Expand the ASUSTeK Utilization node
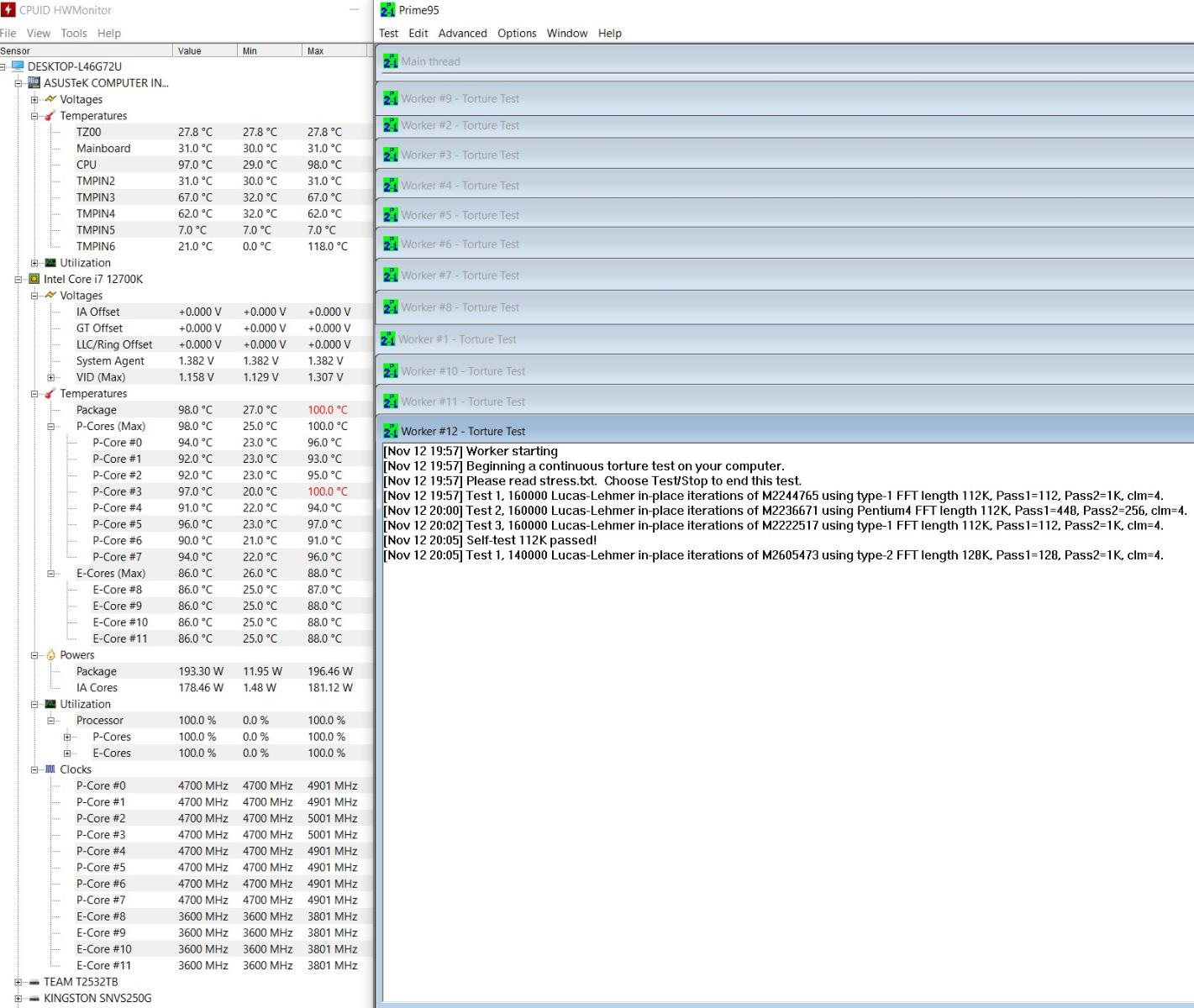 click(34, 263)
